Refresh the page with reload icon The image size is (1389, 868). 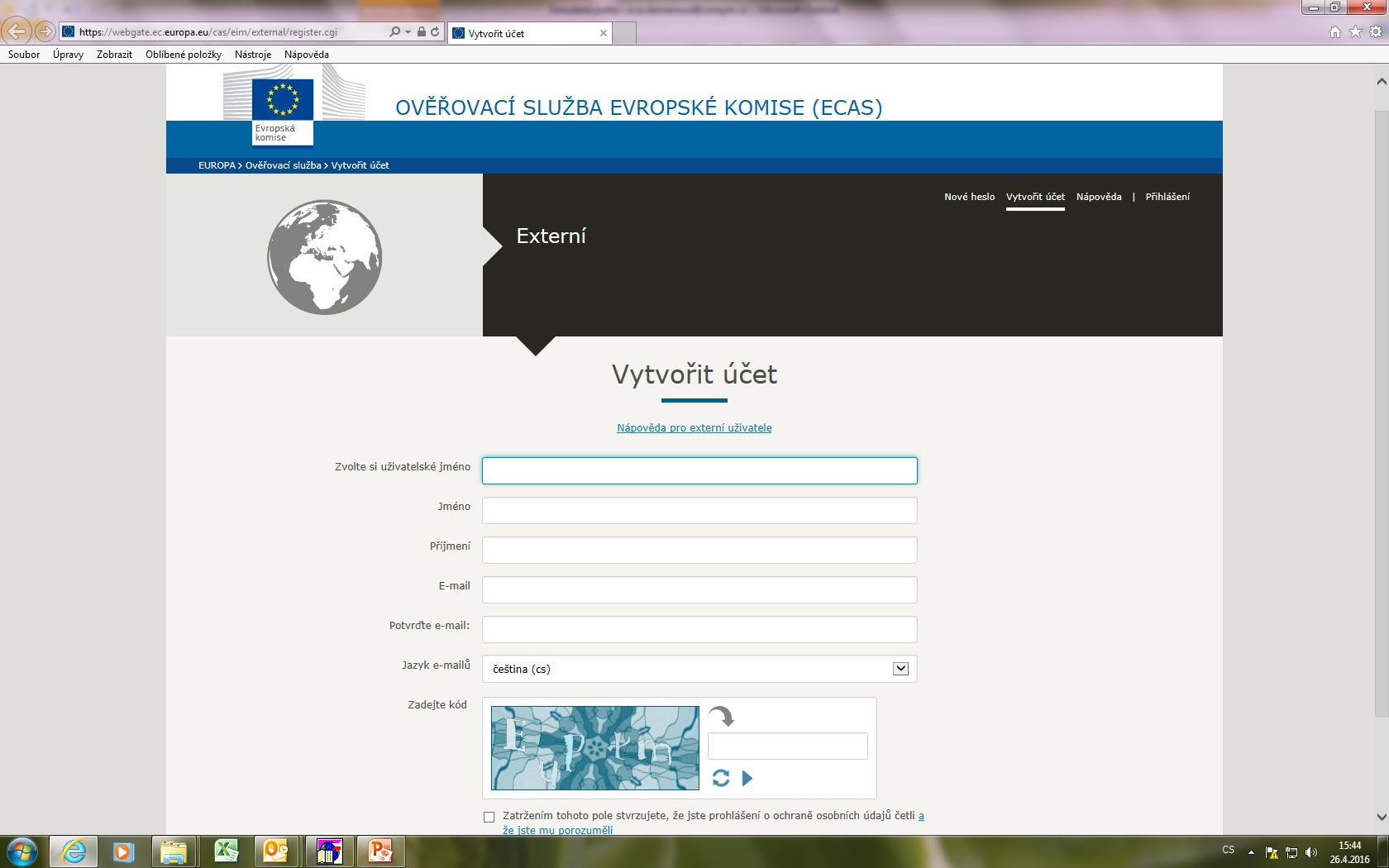click(435, 32)
